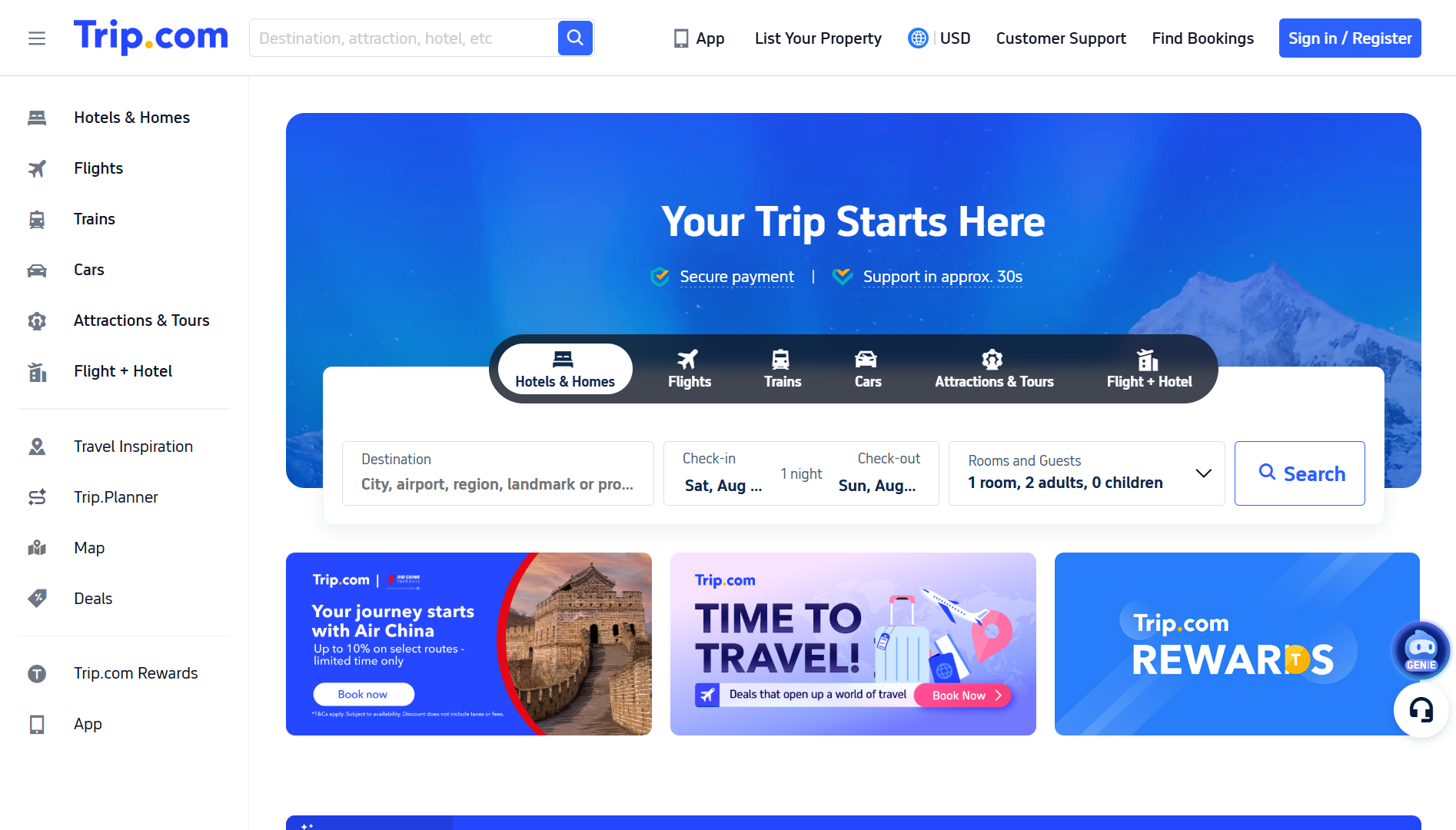Switch to the Flights search tab

[689, 369]
